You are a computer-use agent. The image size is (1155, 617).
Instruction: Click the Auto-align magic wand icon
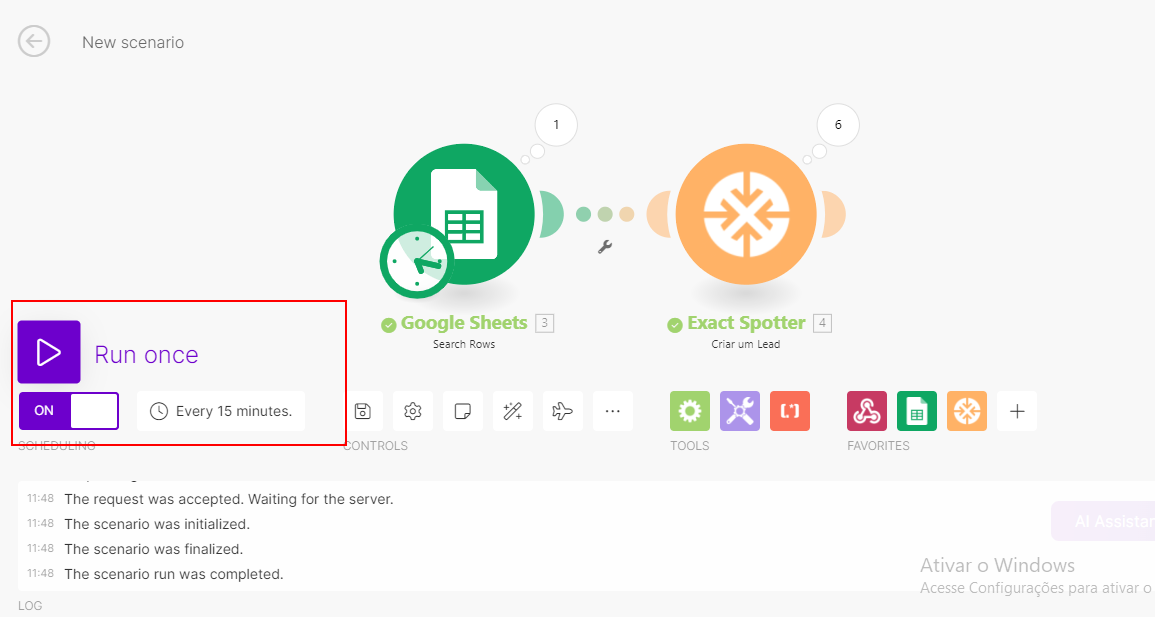(x=513, y=411)
